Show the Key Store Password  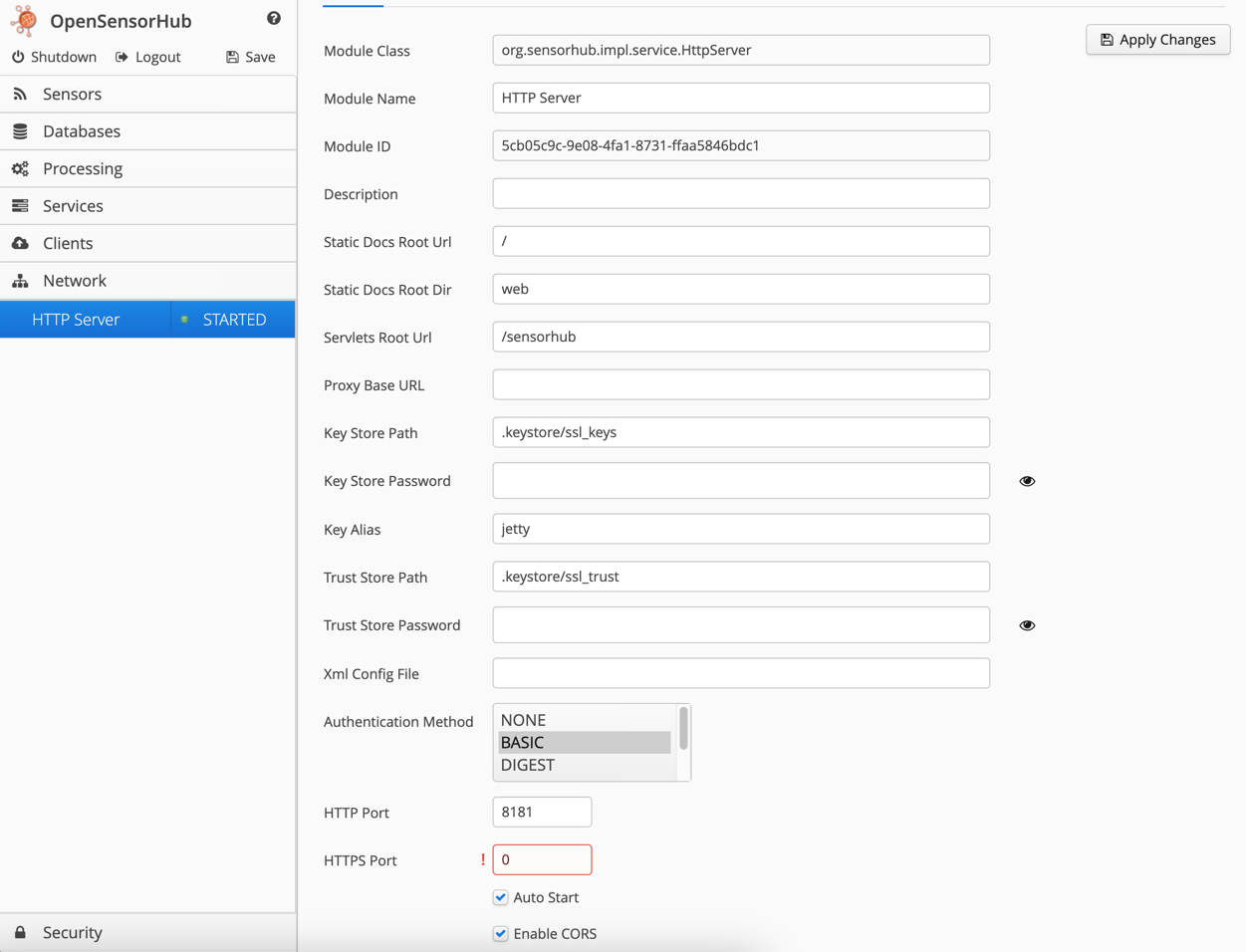(x=1027, y=481)
